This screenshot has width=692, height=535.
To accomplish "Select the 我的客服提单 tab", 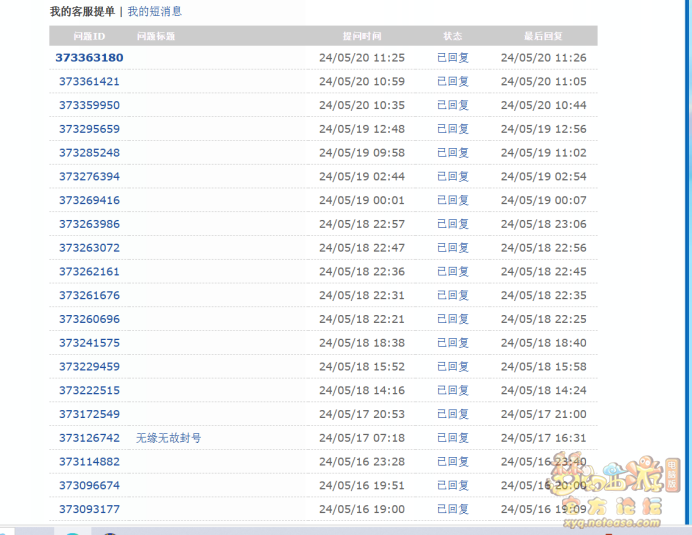I will coord(82,12).
